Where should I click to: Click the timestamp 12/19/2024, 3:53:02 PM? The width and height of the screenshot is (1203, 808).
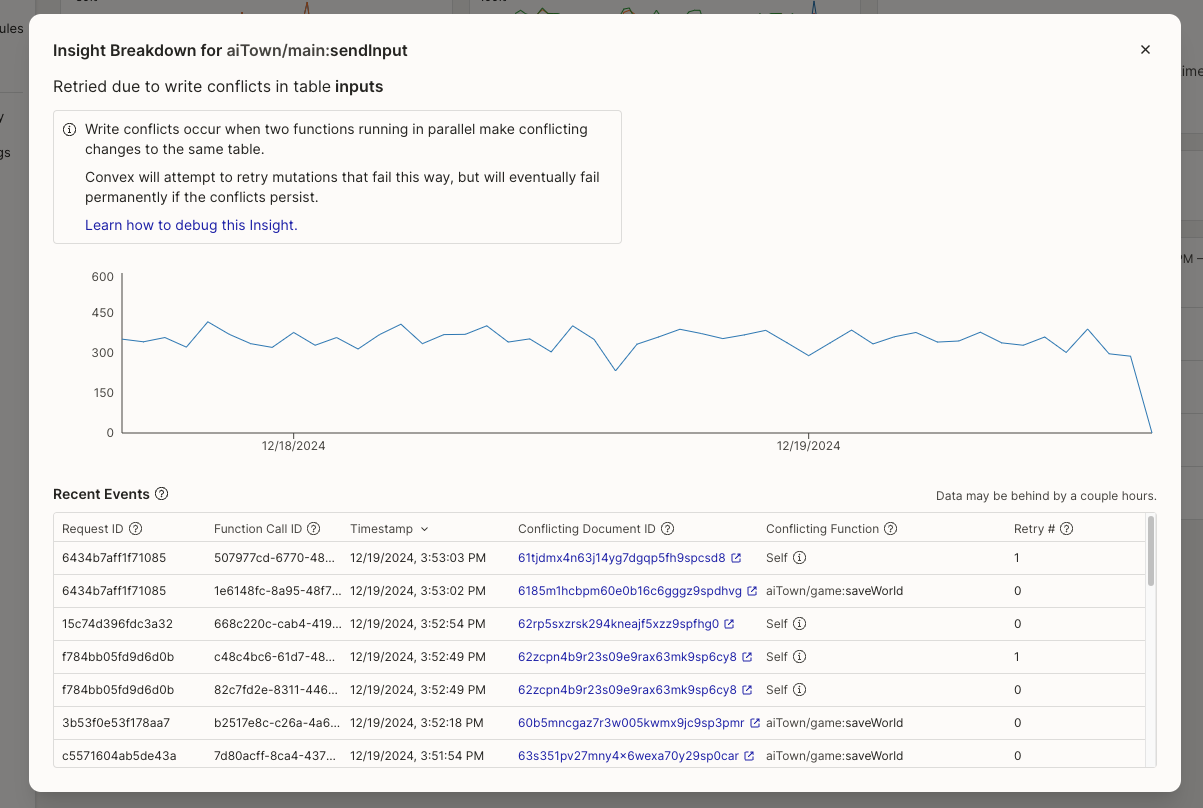[418, 591]
